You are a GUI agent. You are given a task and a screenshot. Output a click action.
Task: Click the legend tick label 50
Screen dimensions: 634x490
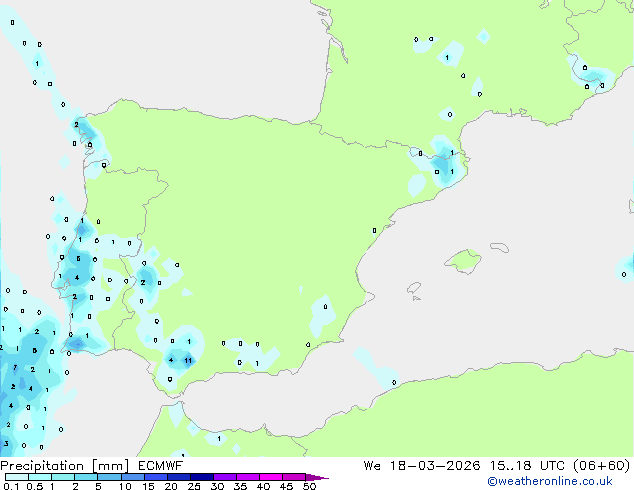(x=310, y=486)
